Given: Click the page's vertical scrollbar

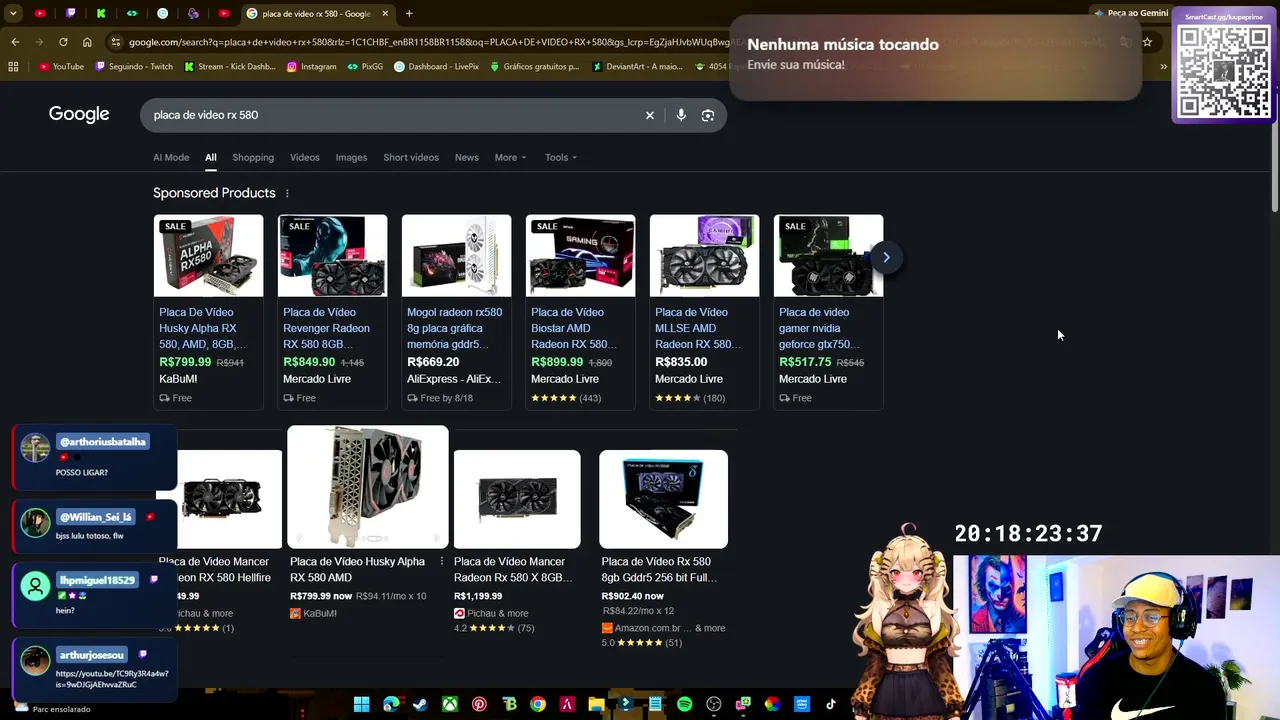Looking at the screenshot, I should (1274, 150).
